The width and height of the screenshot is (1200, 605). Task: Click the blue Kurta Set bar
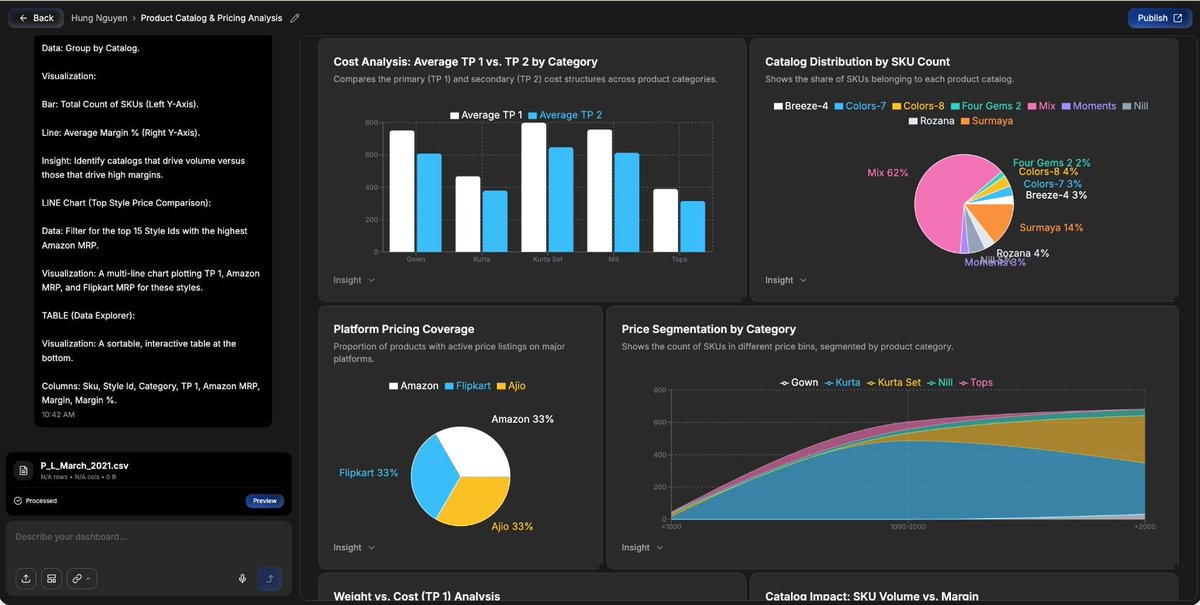(x=561, y=199)
